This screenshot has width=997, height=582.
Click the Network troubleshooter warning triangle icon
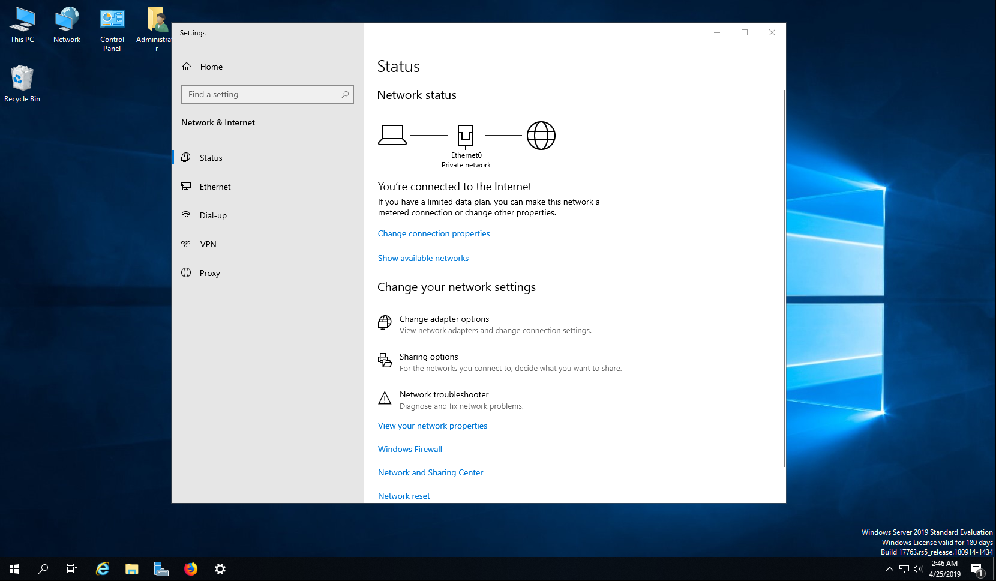click(x=385, y=398)
